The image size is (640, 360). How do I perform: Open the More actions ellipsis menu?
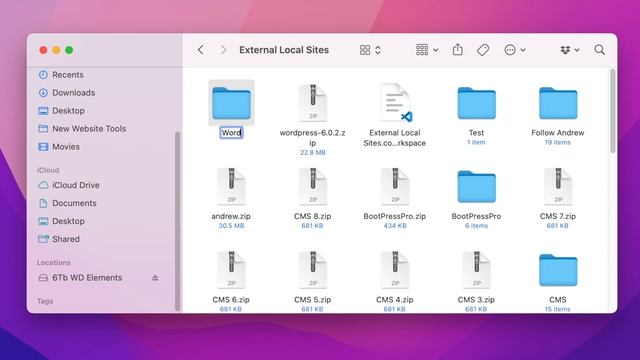pyautogui.click(x=514, y=50)
